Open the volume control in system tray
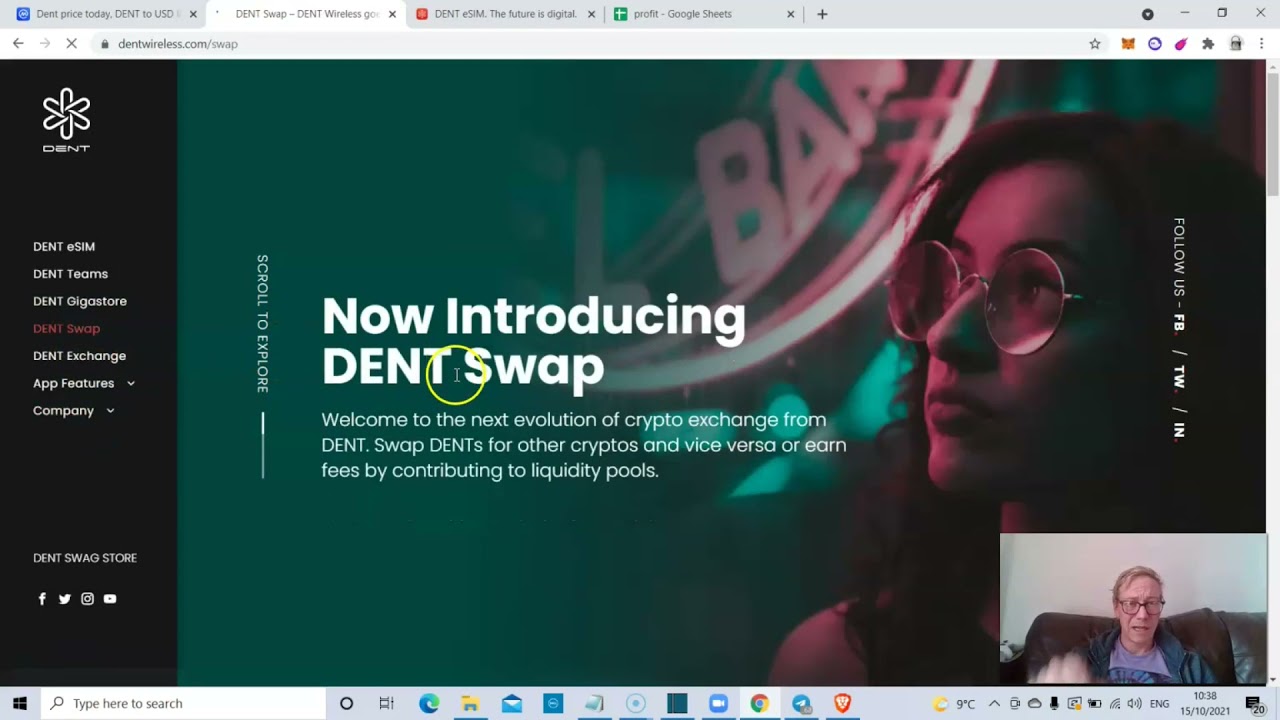Image resolution: width=1280 pixels, height=720 pixels. coord(1134,704)
